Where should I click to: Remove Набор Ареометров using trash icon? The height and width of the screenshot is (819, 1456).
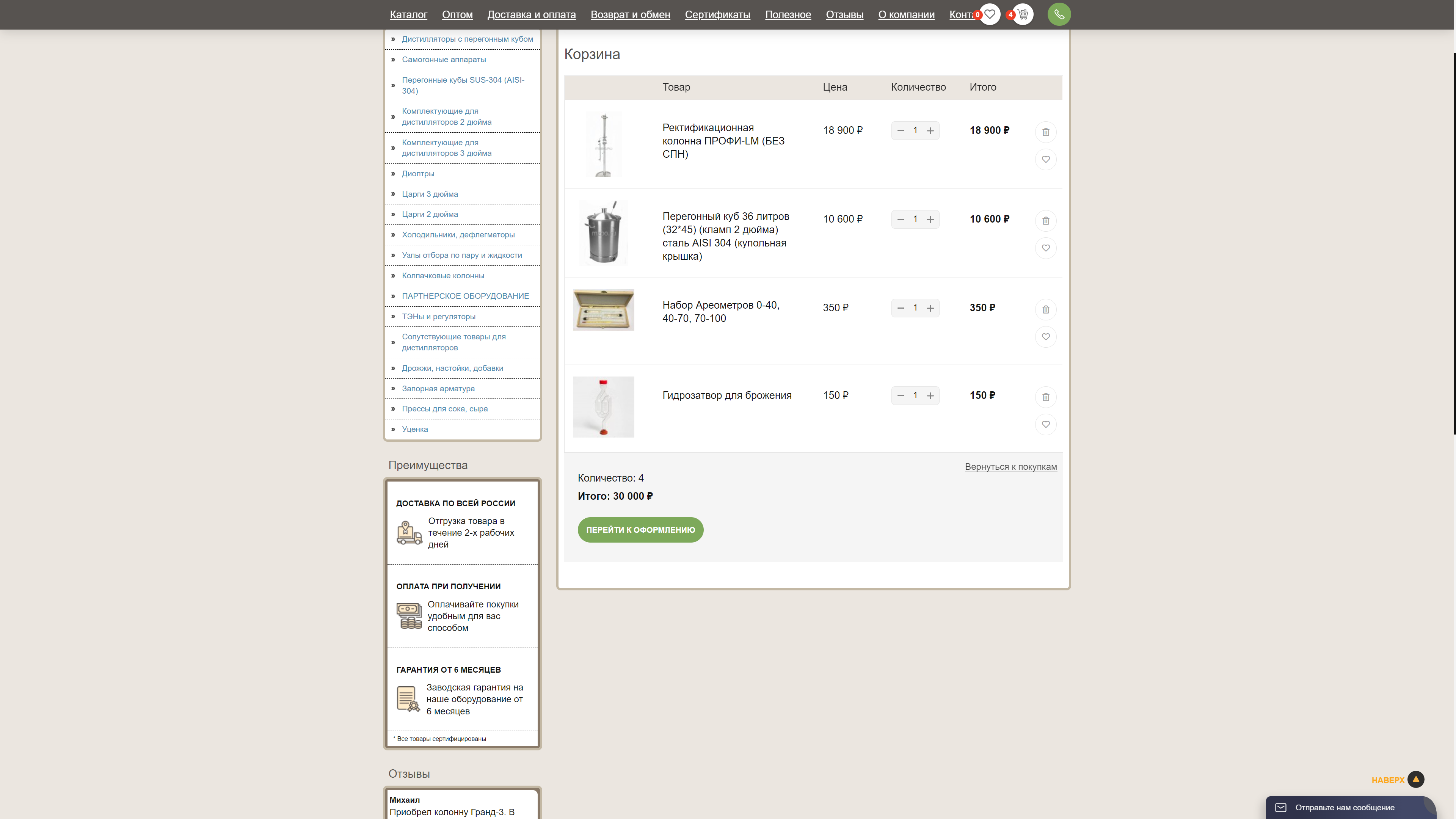[1045, 309]
